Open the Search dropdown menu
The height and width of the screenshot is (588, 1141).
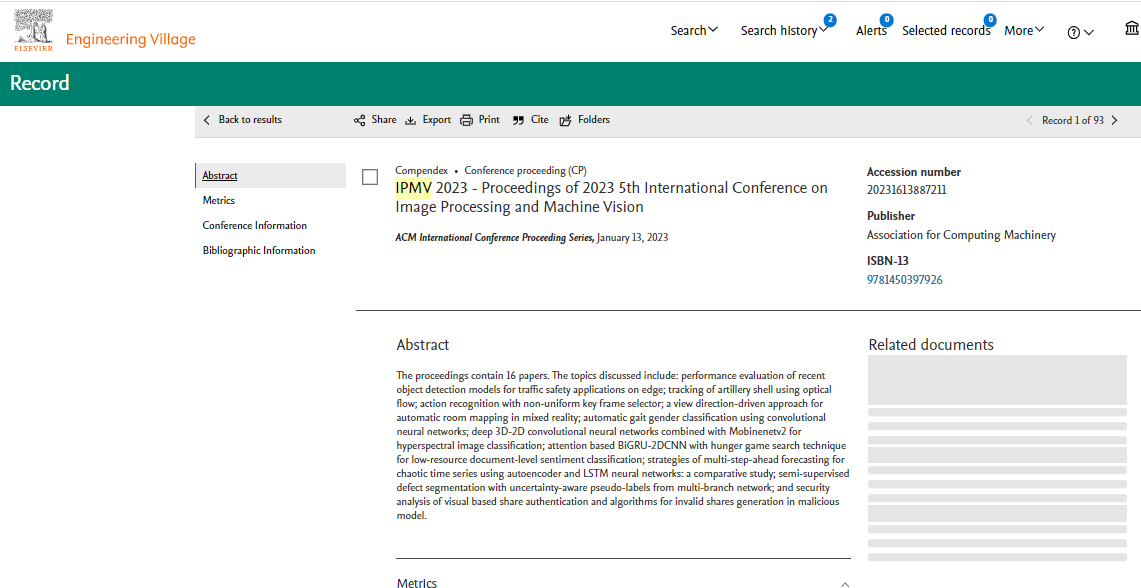(x=694, y=31)
